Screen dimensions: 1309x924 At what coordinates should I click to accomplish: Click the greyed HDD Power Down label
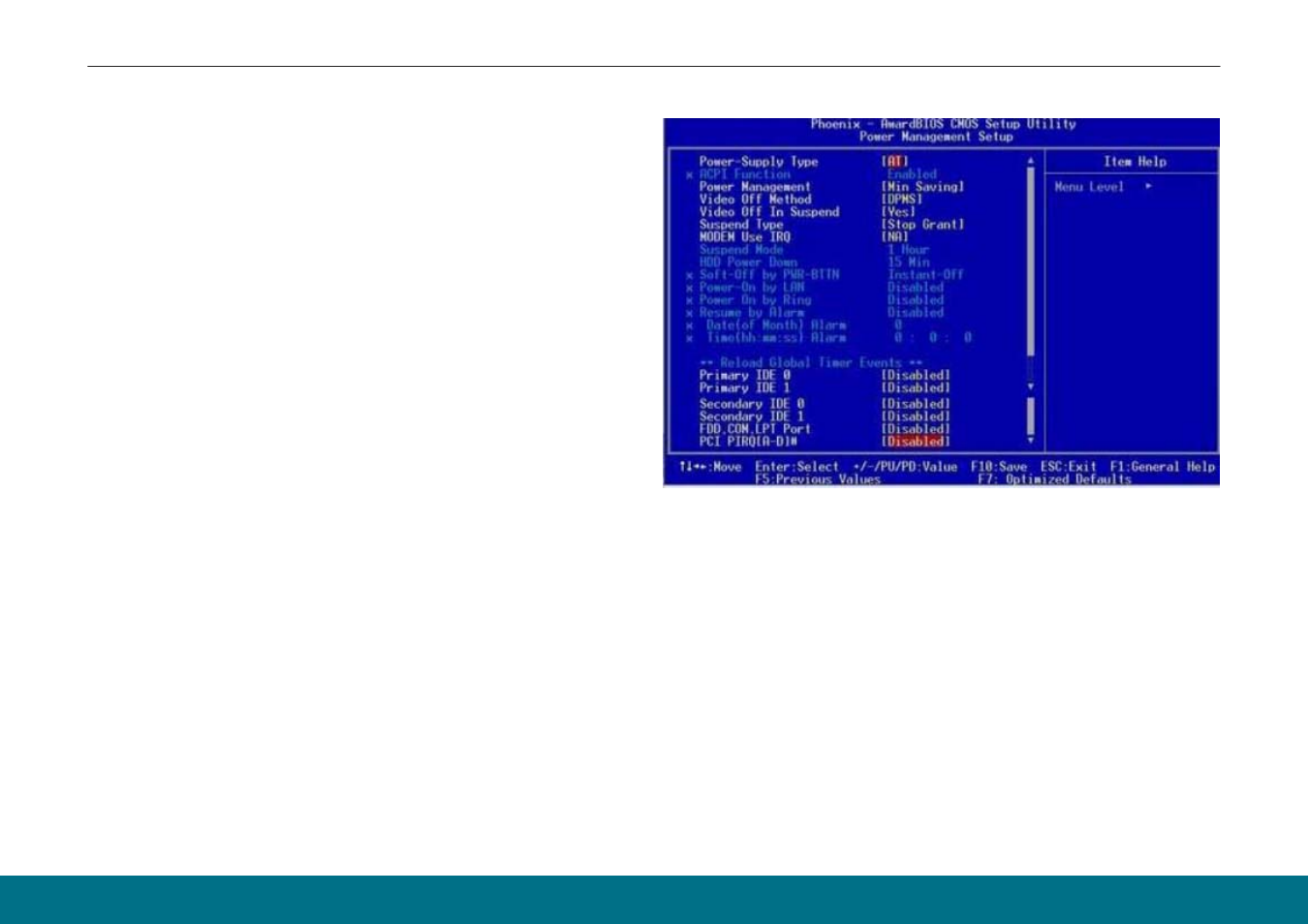(x=748, y=262)
